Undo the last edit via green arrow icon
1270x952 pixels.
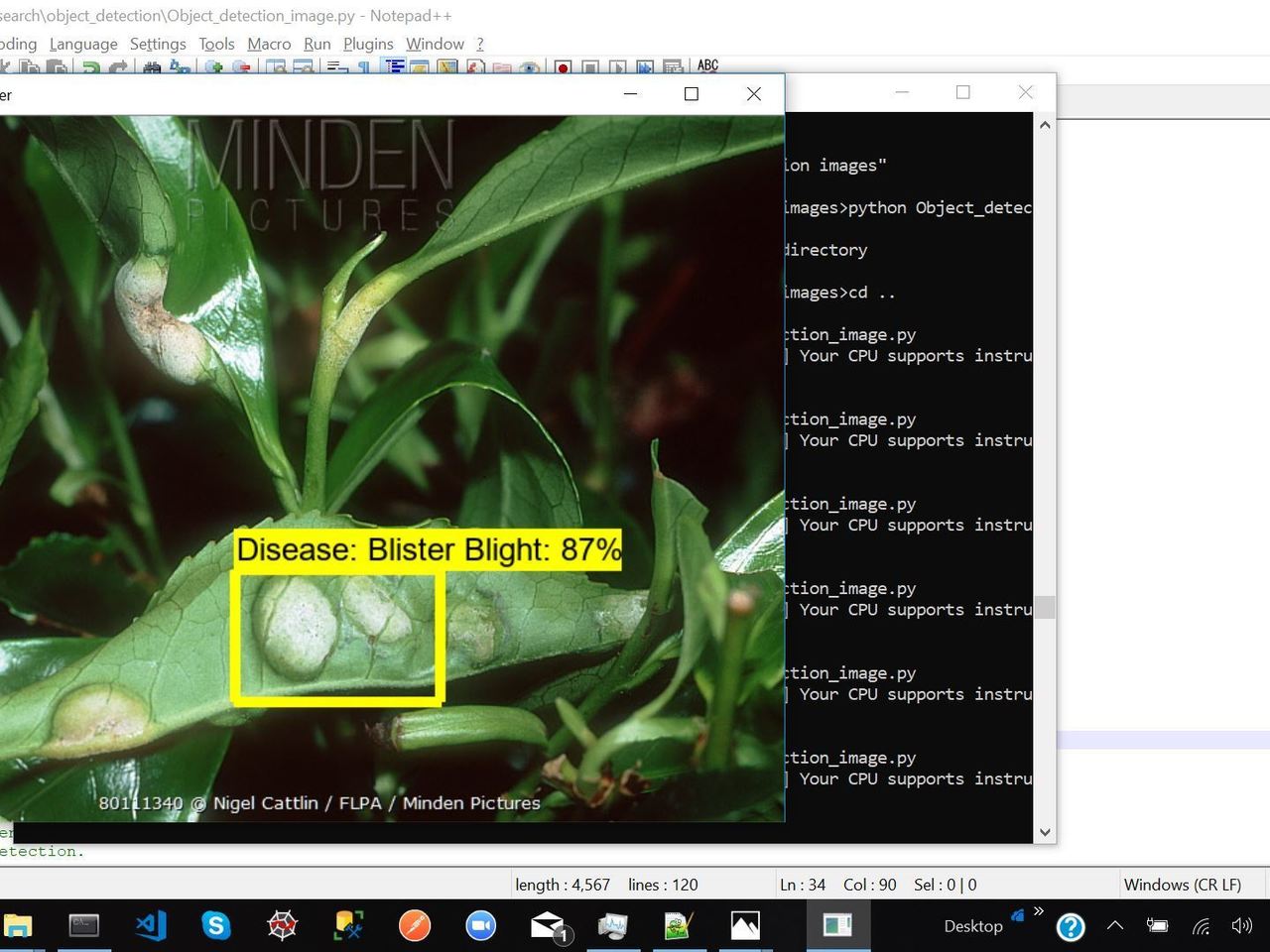90,67
